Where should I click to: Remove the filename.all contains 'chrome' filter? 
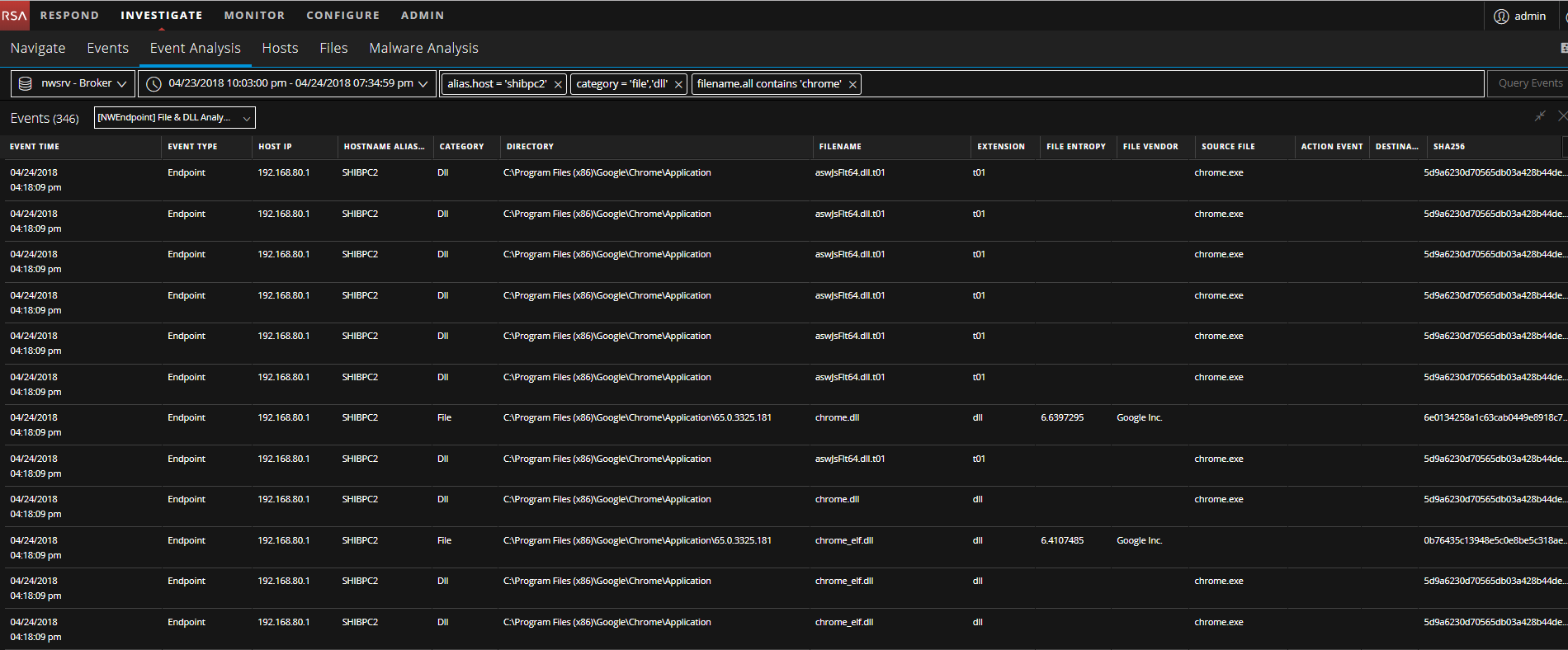pos(852,84)
